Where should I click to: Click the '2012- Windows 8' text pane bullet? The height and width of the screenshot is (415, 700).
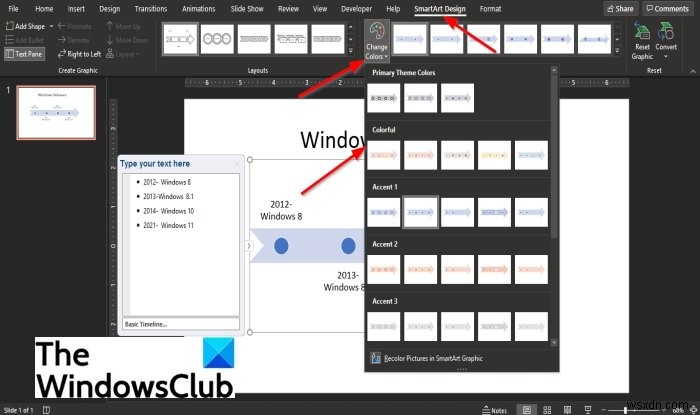coord(167,182)
